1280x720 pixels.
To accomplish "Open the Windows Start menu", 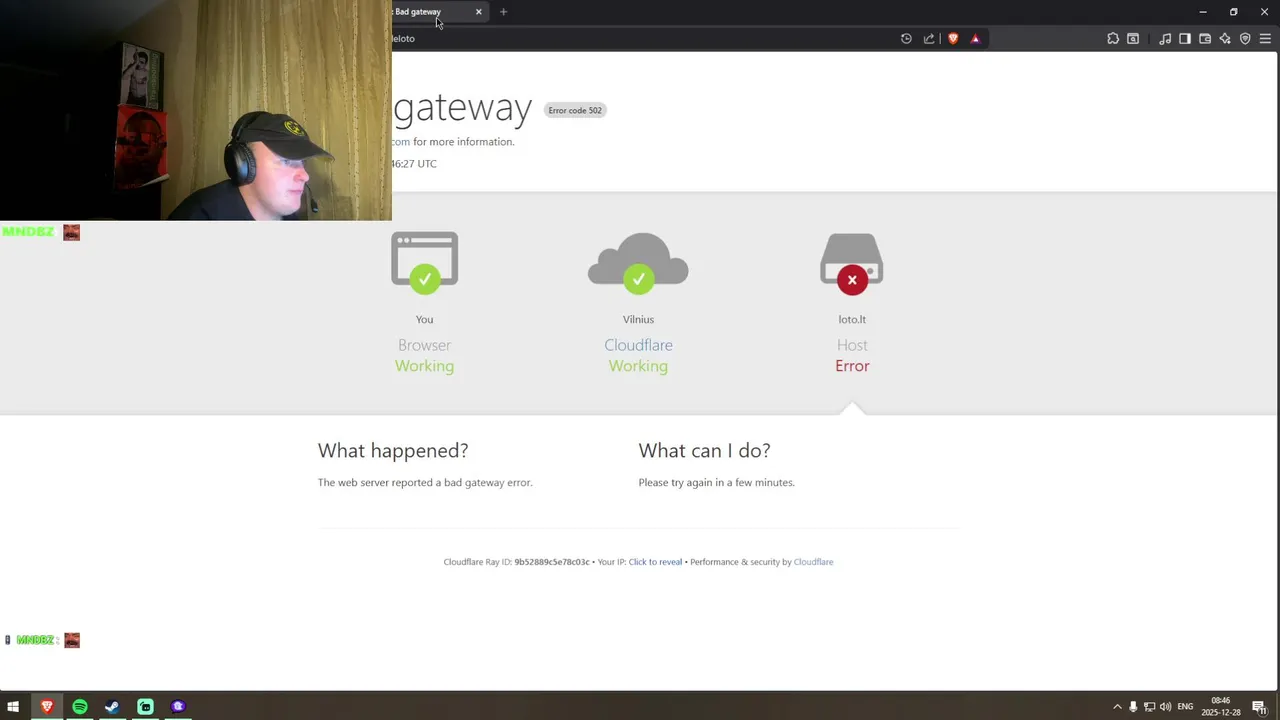I will pyautogui.click(x=14, y=706).
